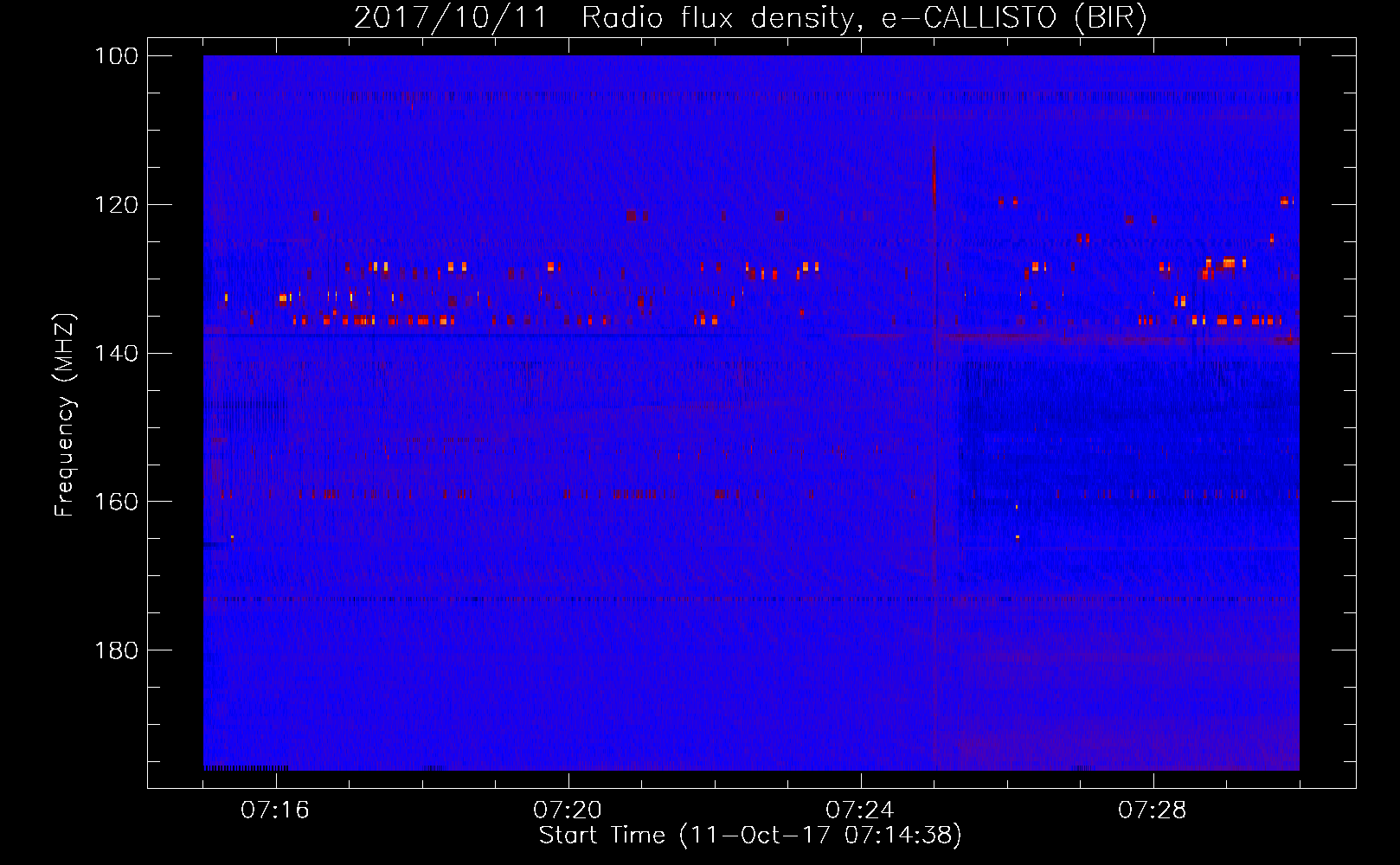1400x865 pixels.
Task: Click the 160 frequency tick label
Action: [x=116, y=503]
